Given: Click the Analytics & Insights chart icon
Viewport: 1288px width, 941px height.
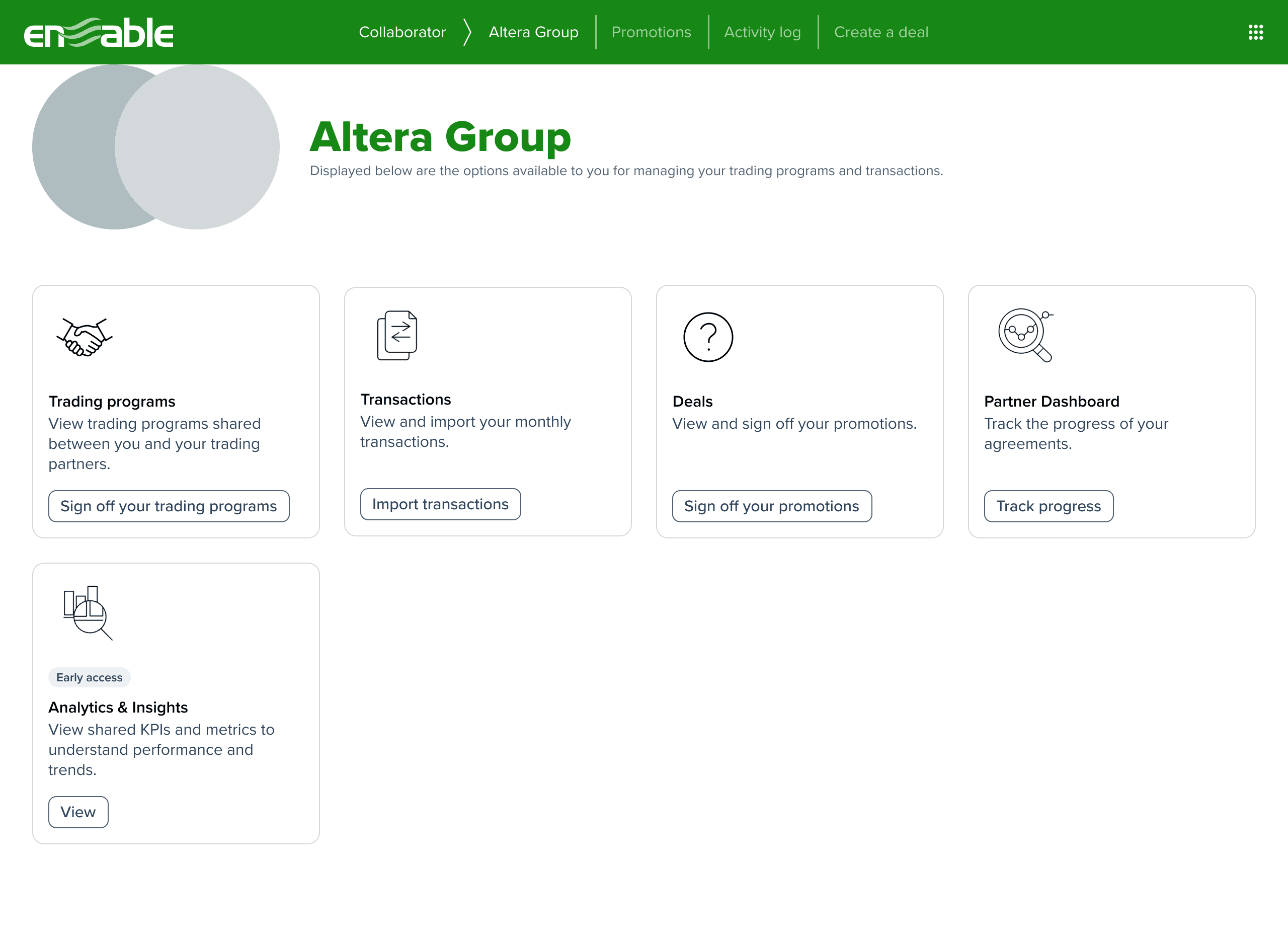Looking at the screenshot, I should click(88, 613).
